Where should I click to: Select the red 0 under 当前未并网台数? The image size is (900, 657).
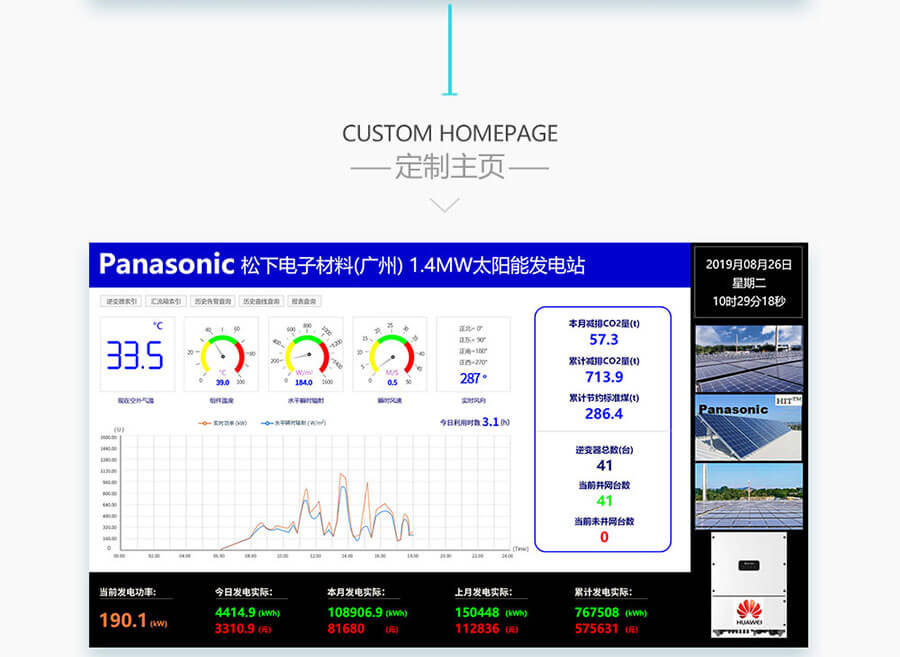coord(604,537)
